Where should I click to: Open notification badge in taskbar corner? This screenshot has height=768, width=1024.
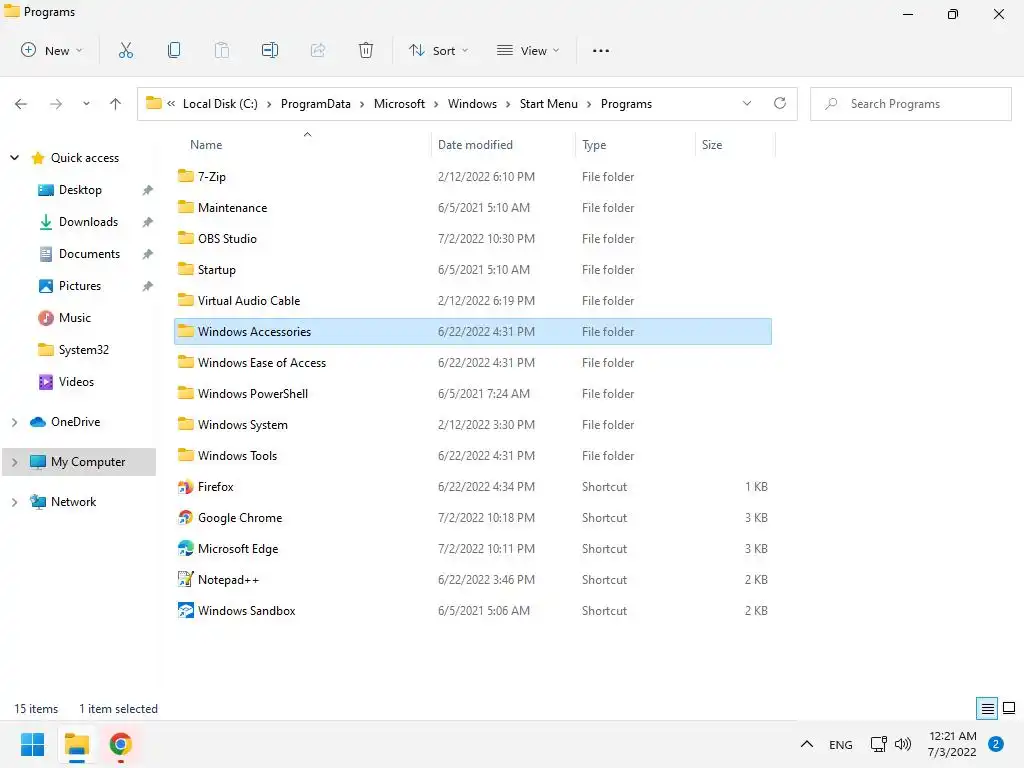click(996, 744)
